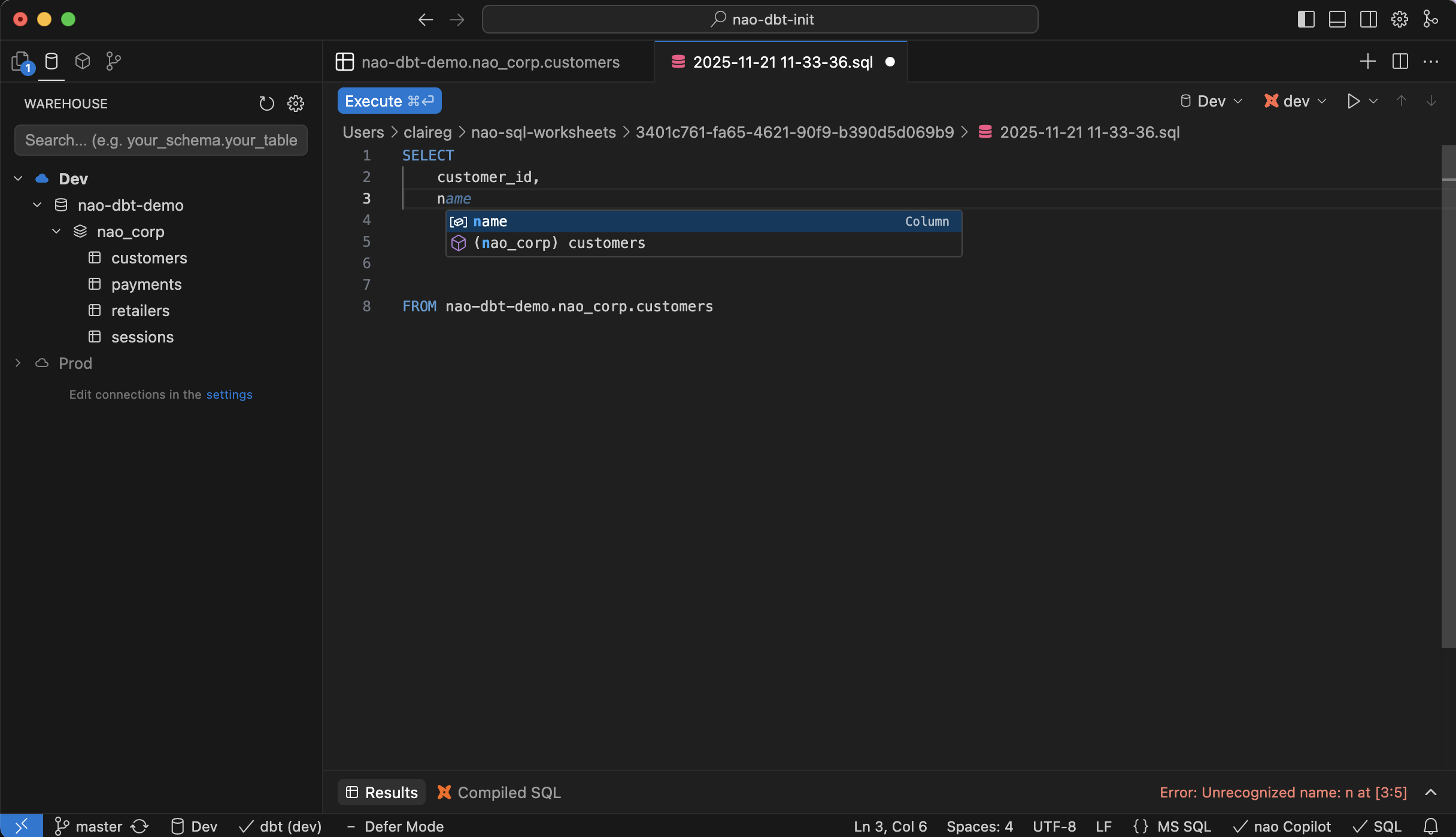This screenshot has height=837, width=1456.
Task: Refresh the Warehouse tree
Action: pos(266,103)
